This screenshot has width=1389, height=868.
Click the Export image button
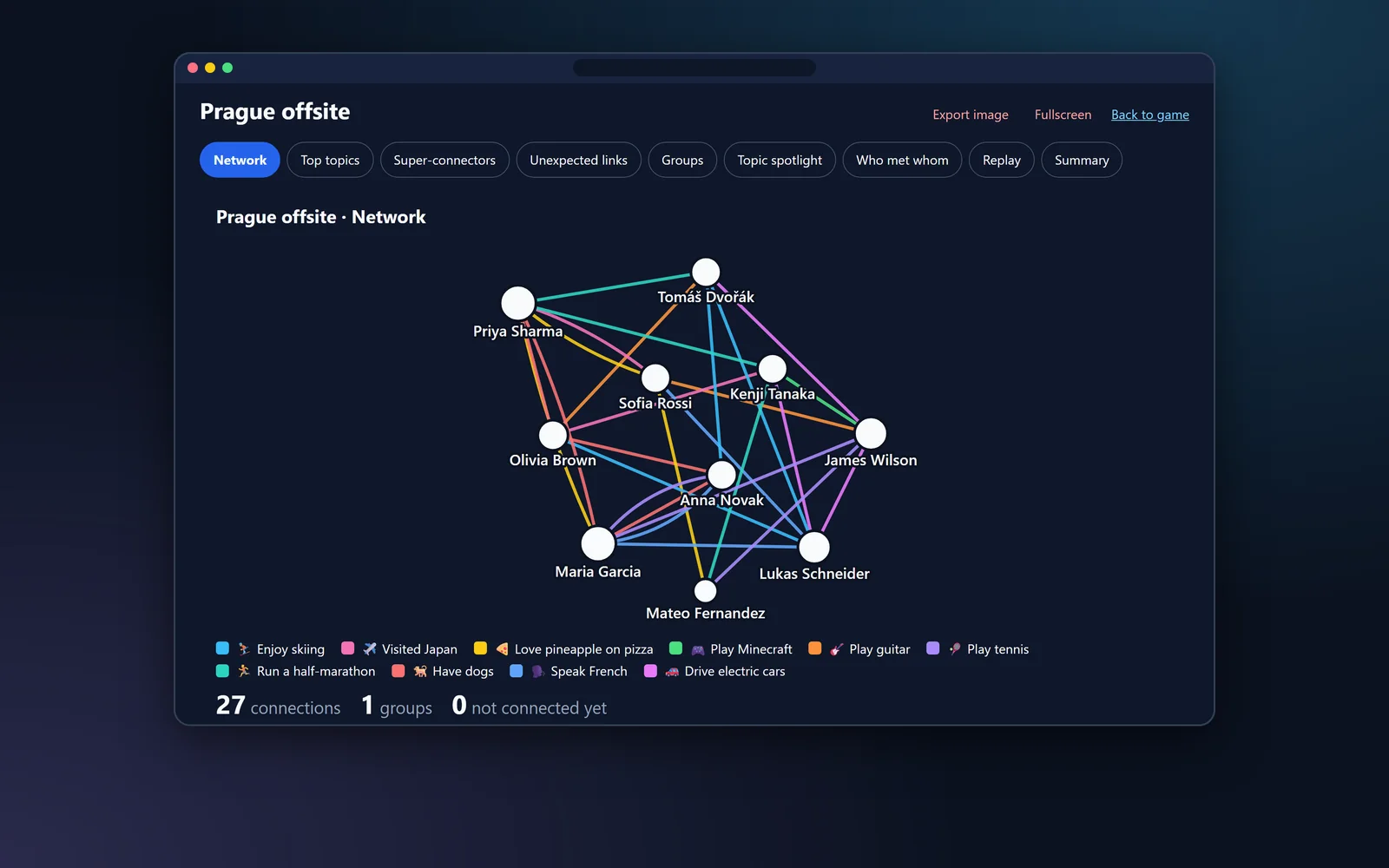pyautogui.click(x=971, y=115)
